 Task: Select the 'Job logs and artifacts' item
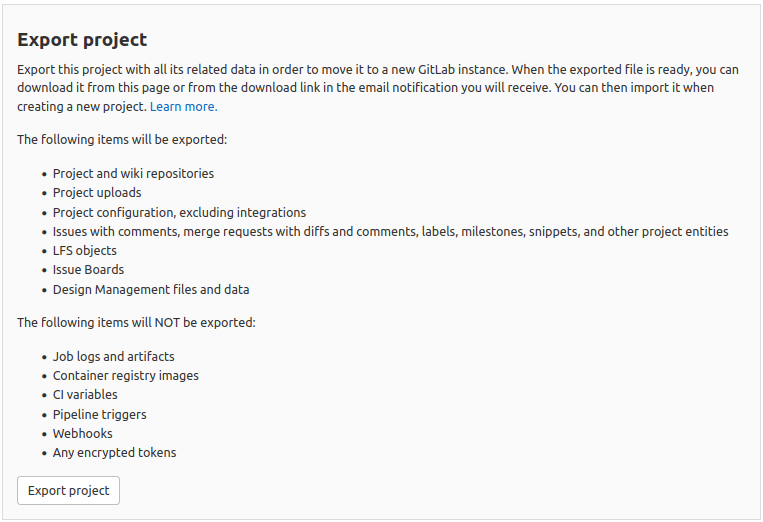point(113,356)
